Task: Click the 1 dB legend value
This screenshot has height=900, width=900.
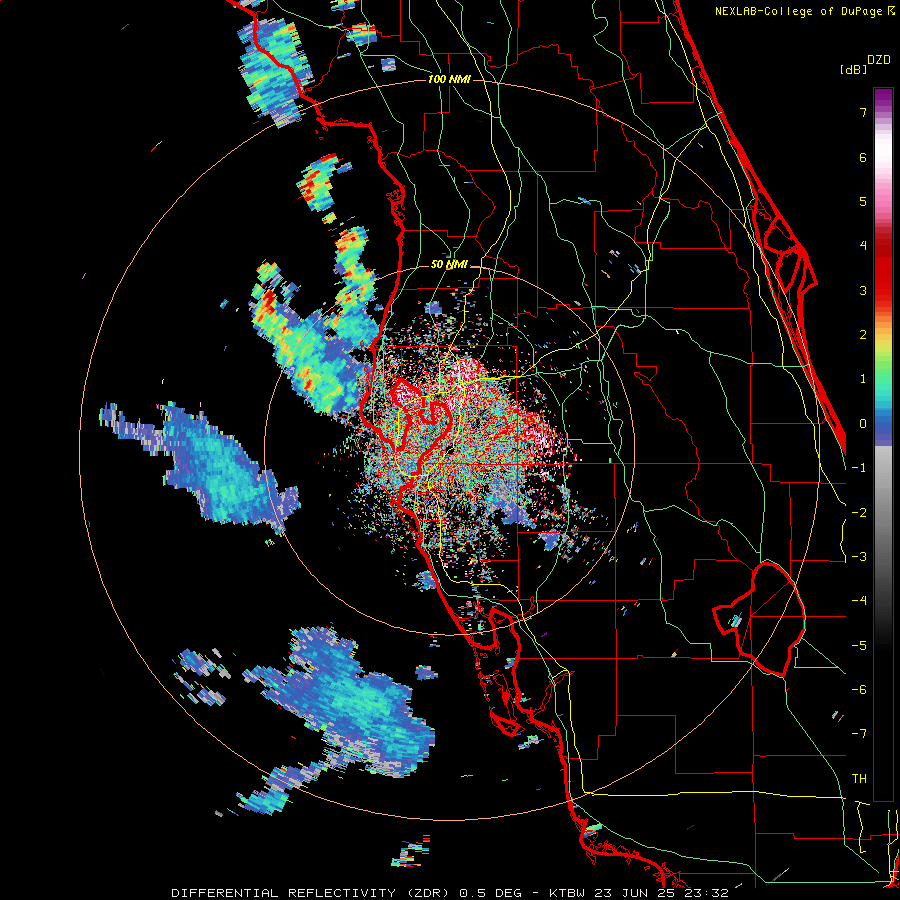Action: pos(863,379)
